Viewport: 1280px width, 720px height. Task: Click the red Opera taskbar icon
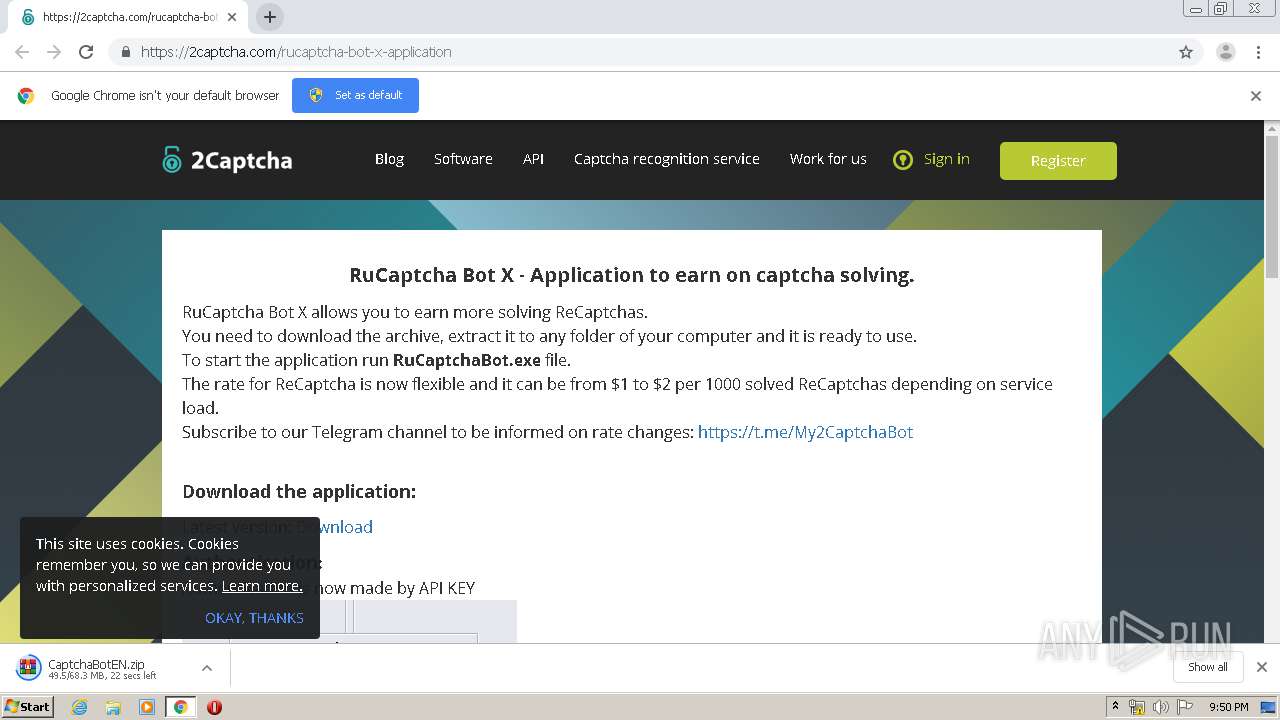click(214, 707)
